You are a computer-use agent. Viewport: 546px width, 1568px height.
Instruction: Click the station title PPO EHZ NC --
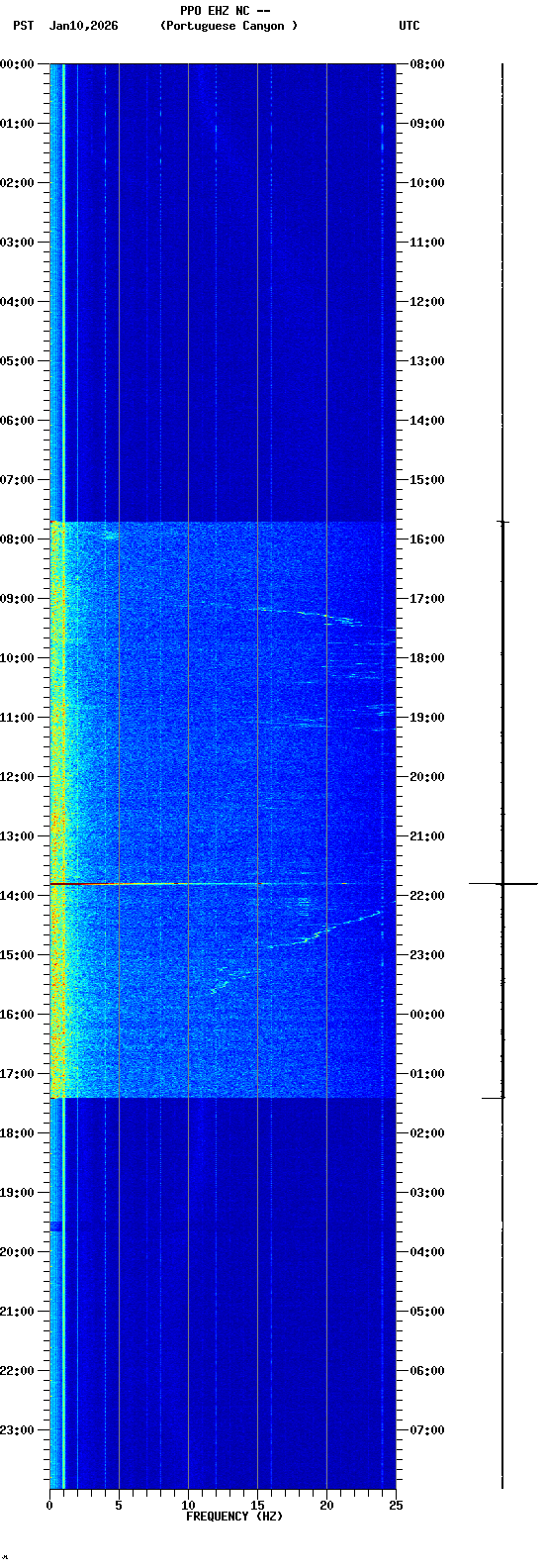pyautogui.click(x=225, y=11)
